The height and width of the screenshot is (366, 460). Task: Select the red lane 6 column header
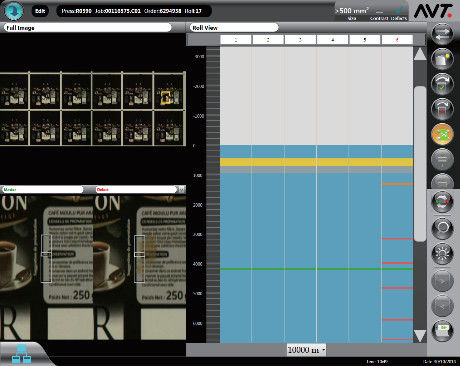[x=397, y=40]
